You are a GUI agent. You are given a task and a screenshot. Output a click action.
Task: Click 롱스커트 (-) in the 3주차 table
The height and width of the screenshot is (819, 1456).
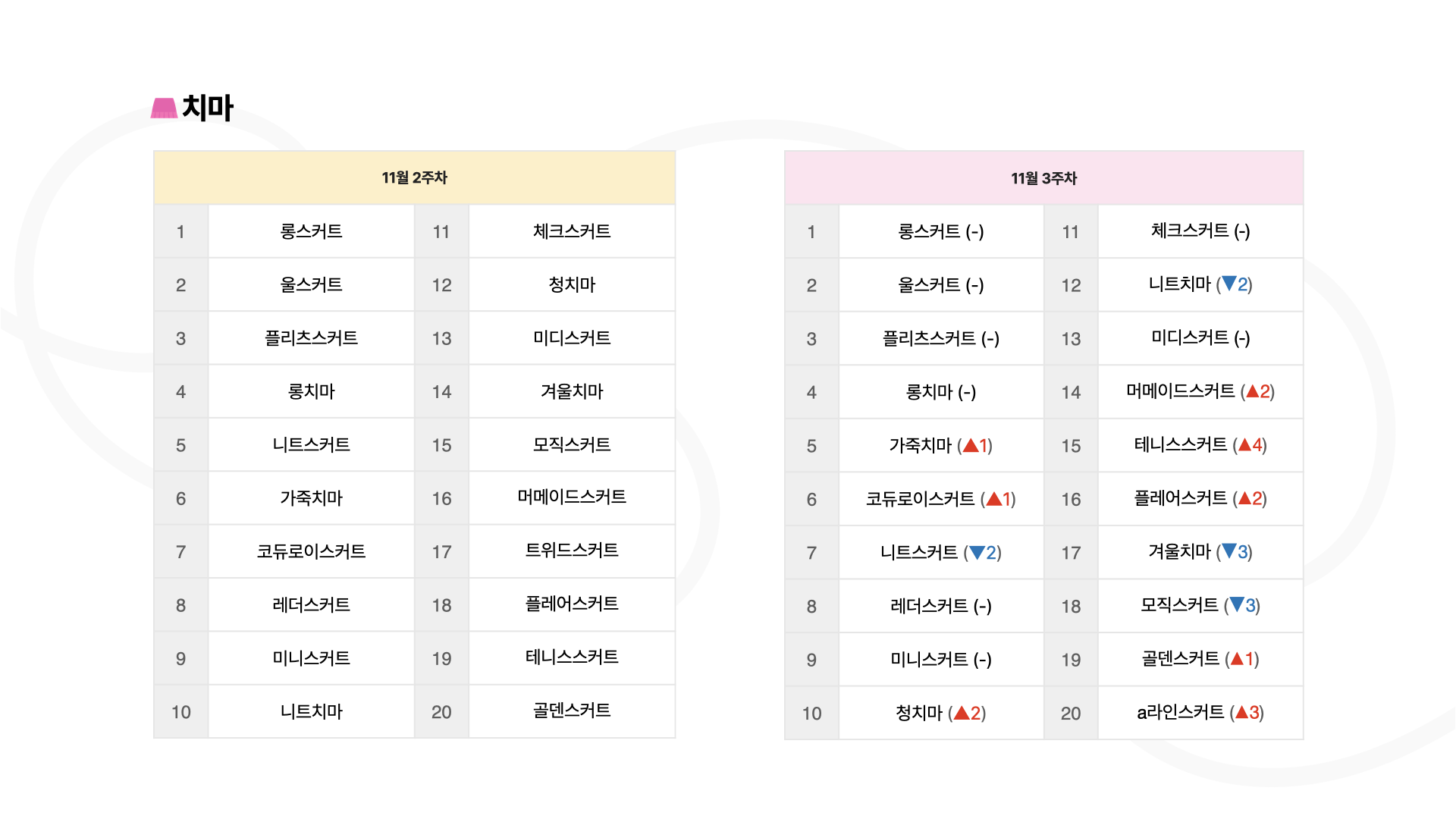coord(940,231)
